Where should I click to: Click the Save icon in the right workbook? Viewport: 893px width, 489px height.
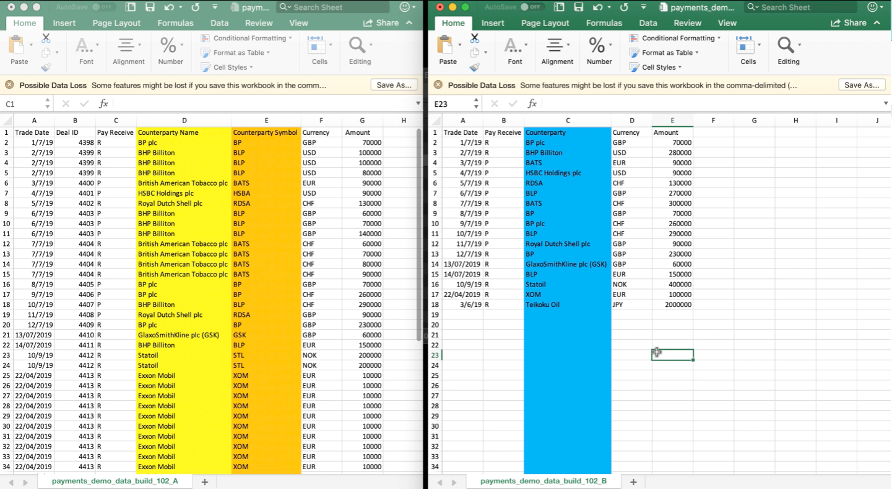[x=578, y=7]
